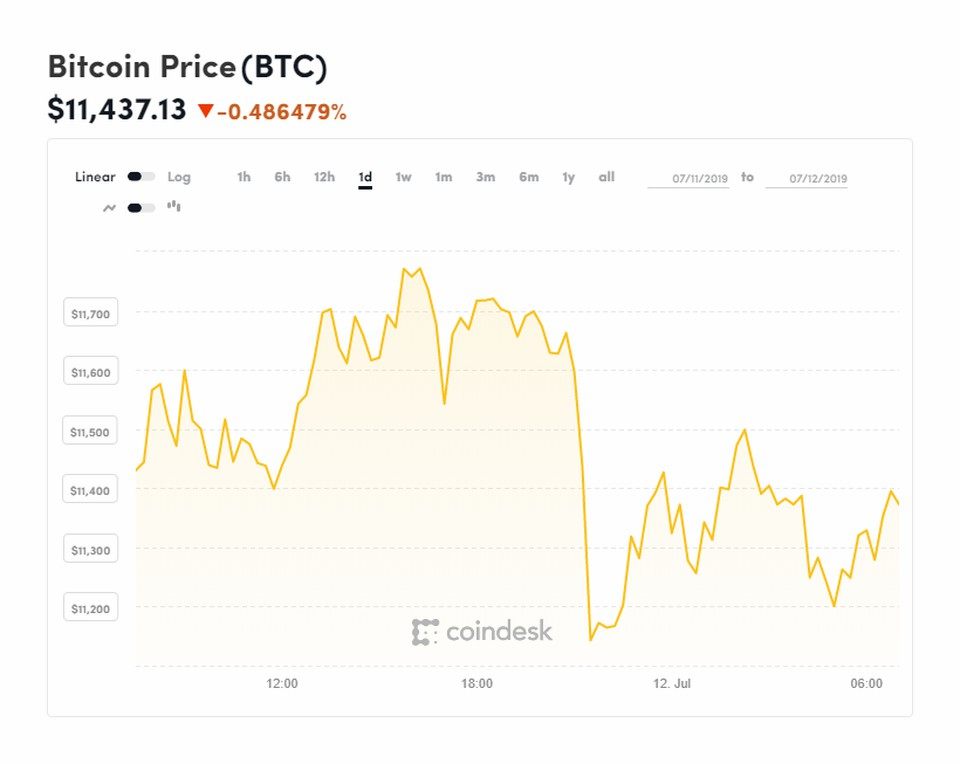This screenshot has width=960, height=764.
Task: Switch to 1y time range
Action: click(568, 177)
